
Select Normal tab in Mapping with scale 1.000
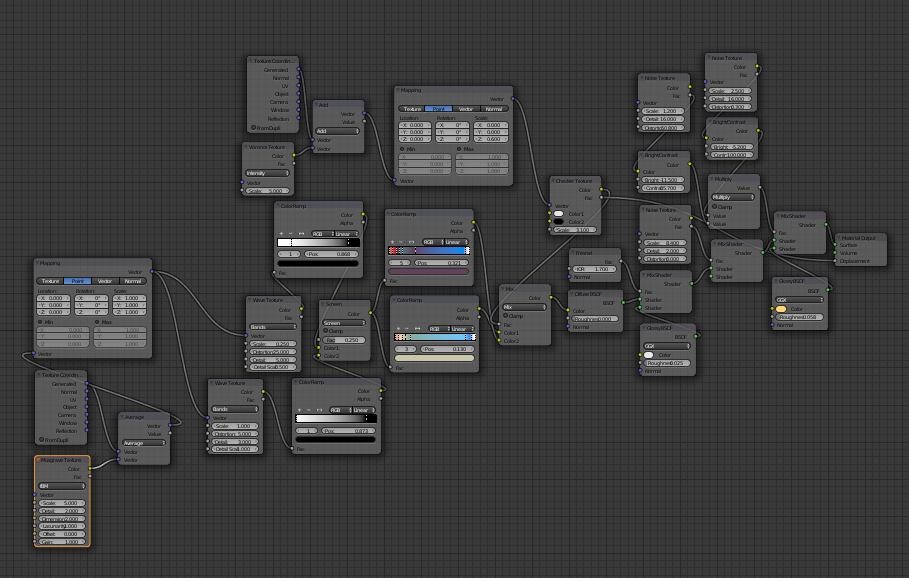(133, 281)
